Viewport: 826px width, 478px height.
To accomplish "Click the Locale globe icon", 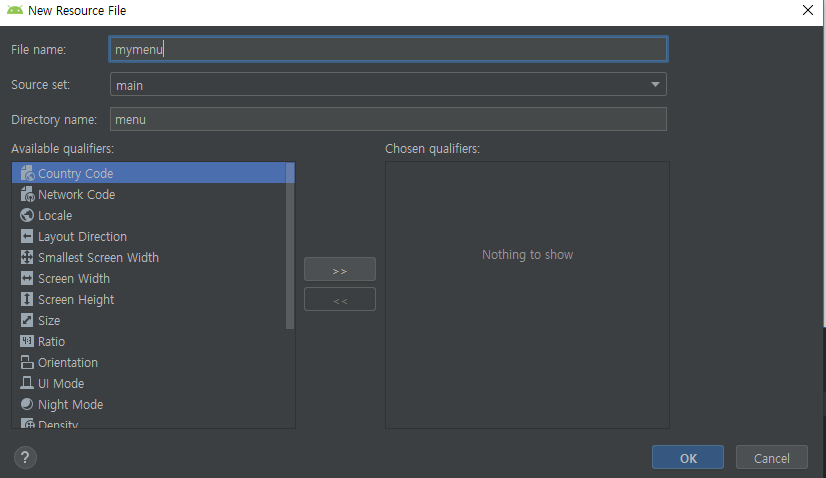I will tap(27, 215).
